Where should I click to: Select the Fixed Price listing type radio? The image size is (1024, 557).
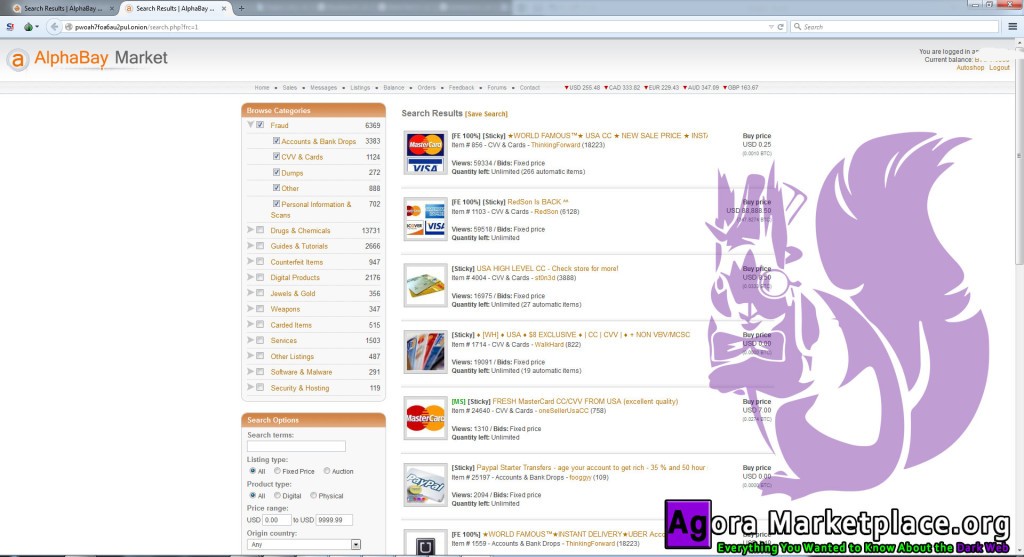[278, 471]
